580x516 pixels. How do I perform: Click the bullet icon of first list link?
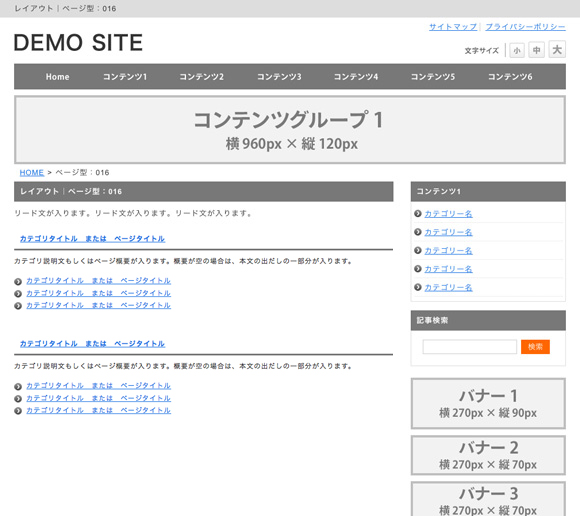(x=18, y=281)
